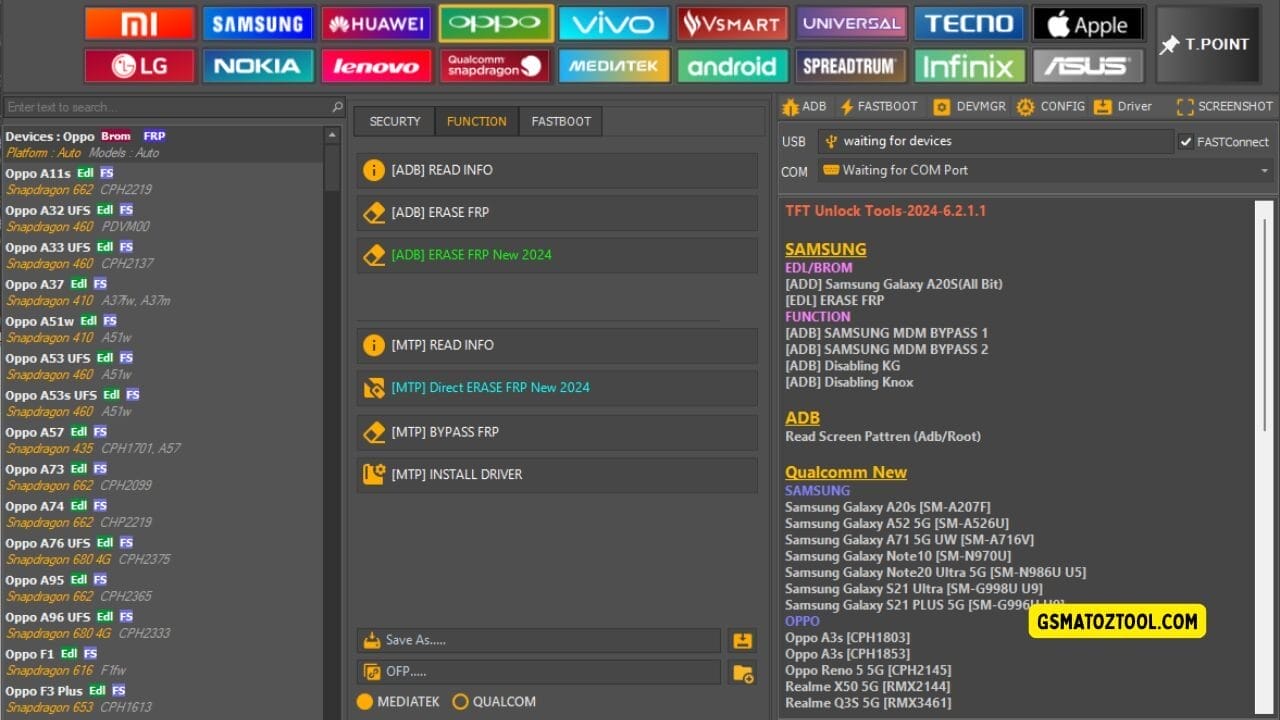Open the FASTBOOT tab
This screenshot has height=720, width=1280.
click(x=560, y=121)
